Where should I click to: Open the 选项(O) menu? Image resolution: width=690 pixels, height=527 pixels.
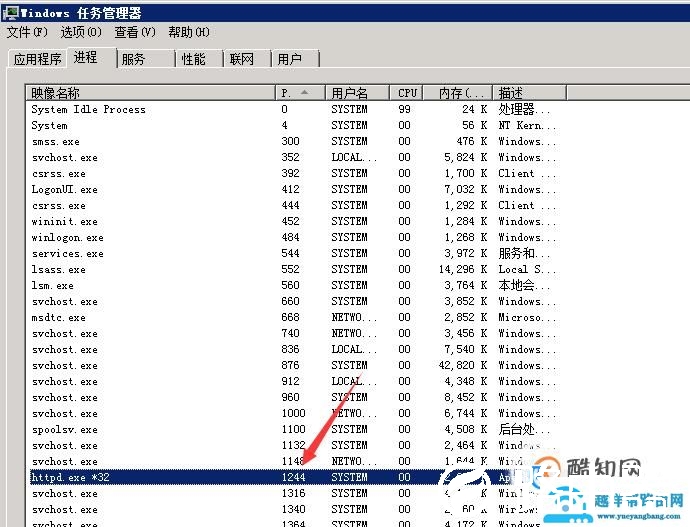click(x=81, y=32)
